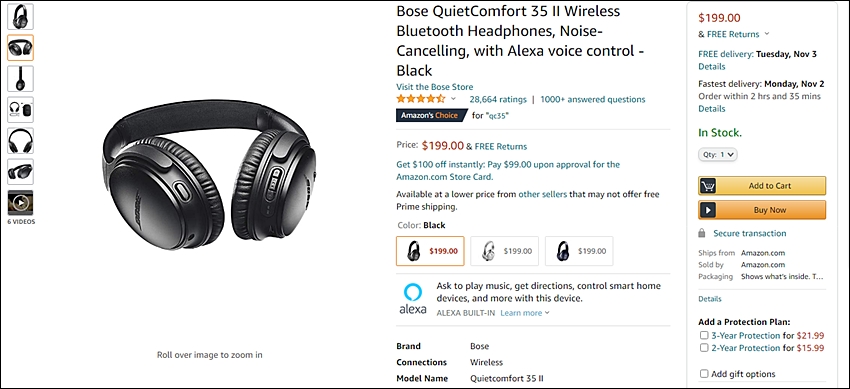Viewport: 850px width, 389px height.
Task: Open the Qty quantity dropdown
Action: pyautogui.click(x=718, y=154)
